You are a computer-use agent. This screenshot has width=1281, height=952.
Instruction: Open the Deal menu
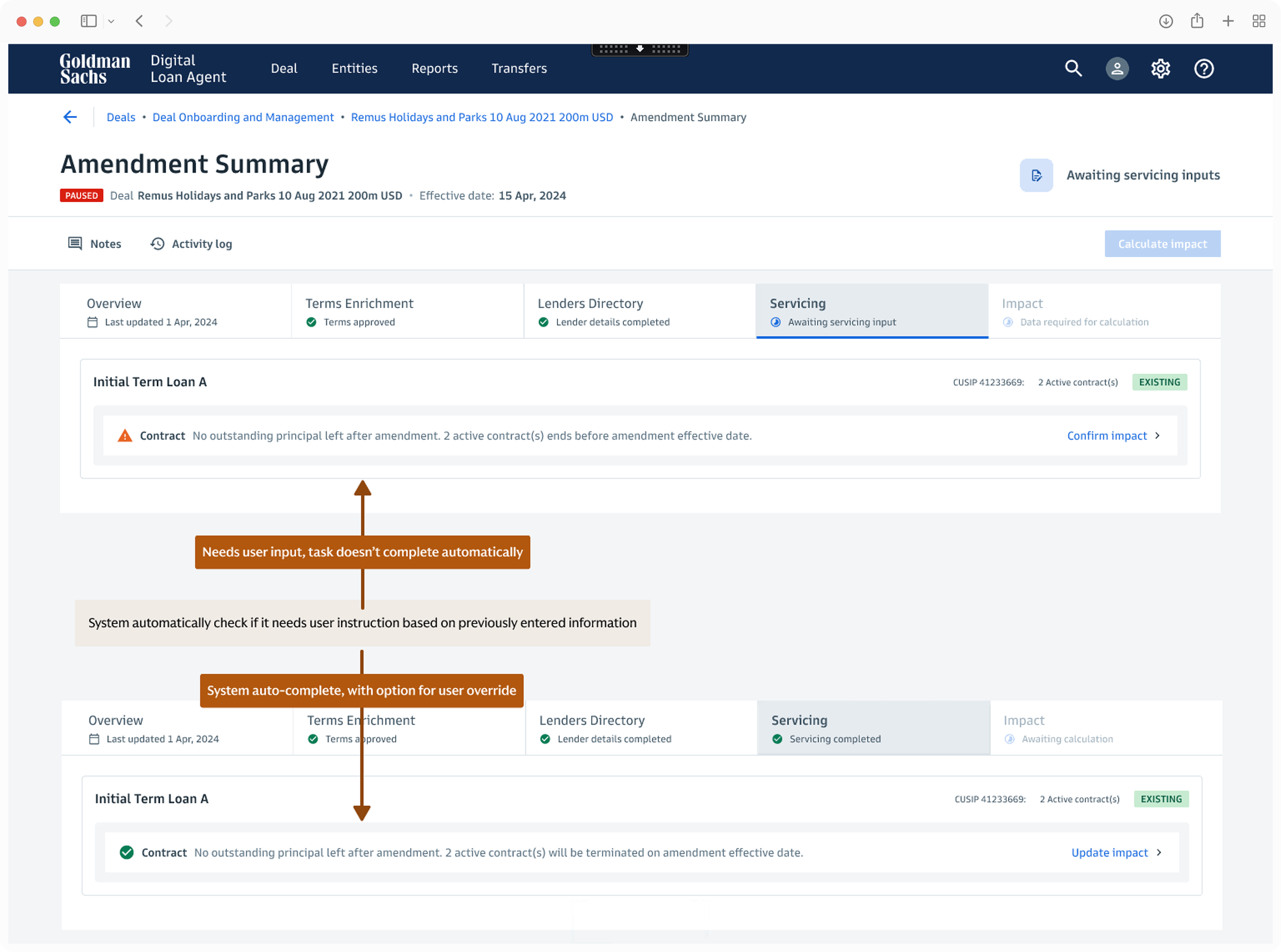(x=284, y=69)
